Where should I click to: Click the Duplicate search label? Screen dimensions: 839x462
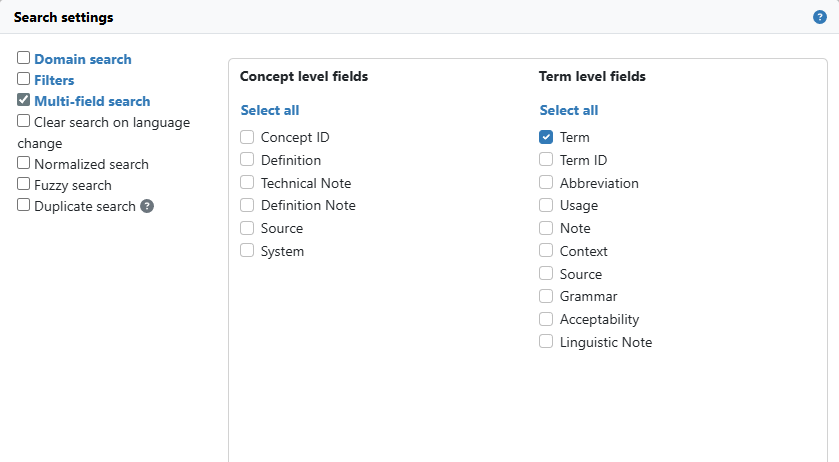(x=85, y=207)
